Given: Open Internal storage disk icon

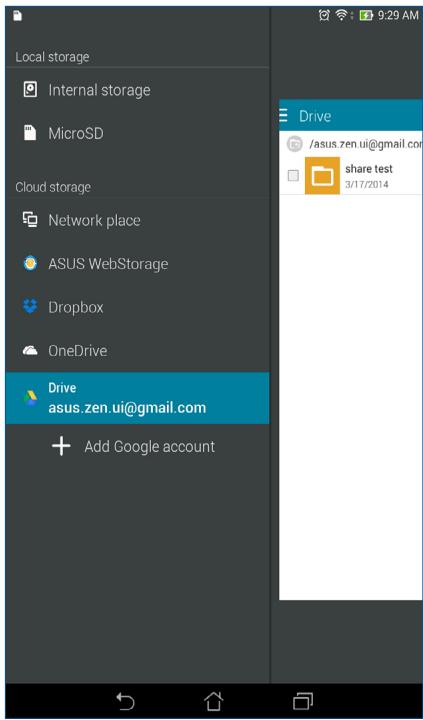Looking at the screenshot, I should point(30,90).
